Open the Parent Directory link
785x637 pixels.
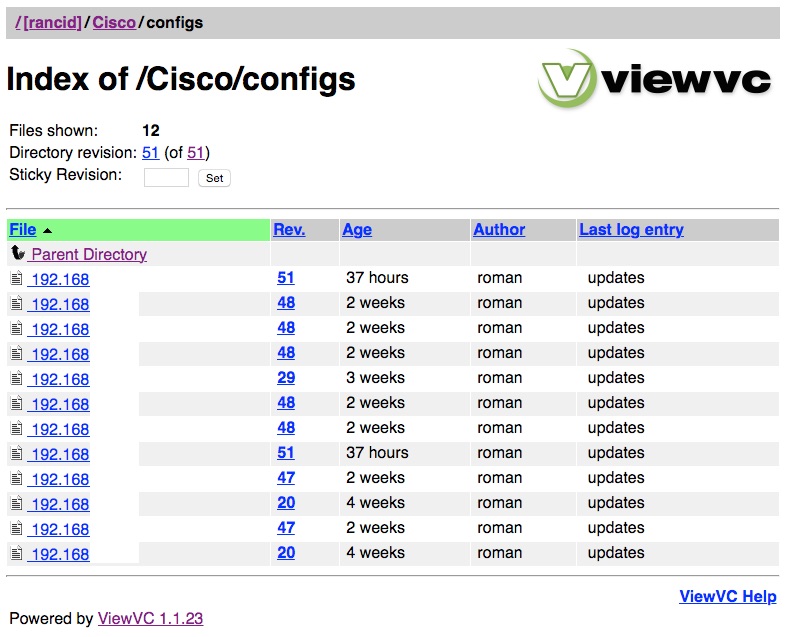pyautogui.click(x=89, y=255)
